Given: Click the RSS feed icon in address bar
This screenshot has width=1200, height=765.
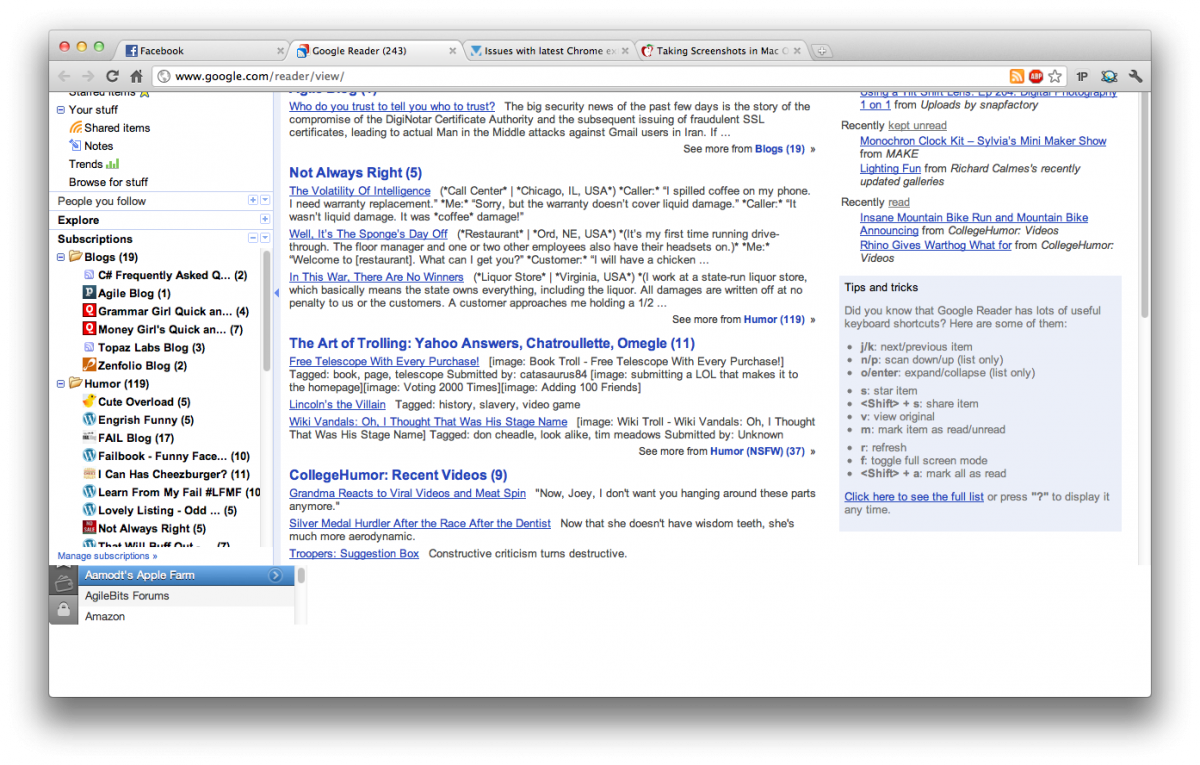Looking at the screenshot, I should click(x=1016, y=76).
